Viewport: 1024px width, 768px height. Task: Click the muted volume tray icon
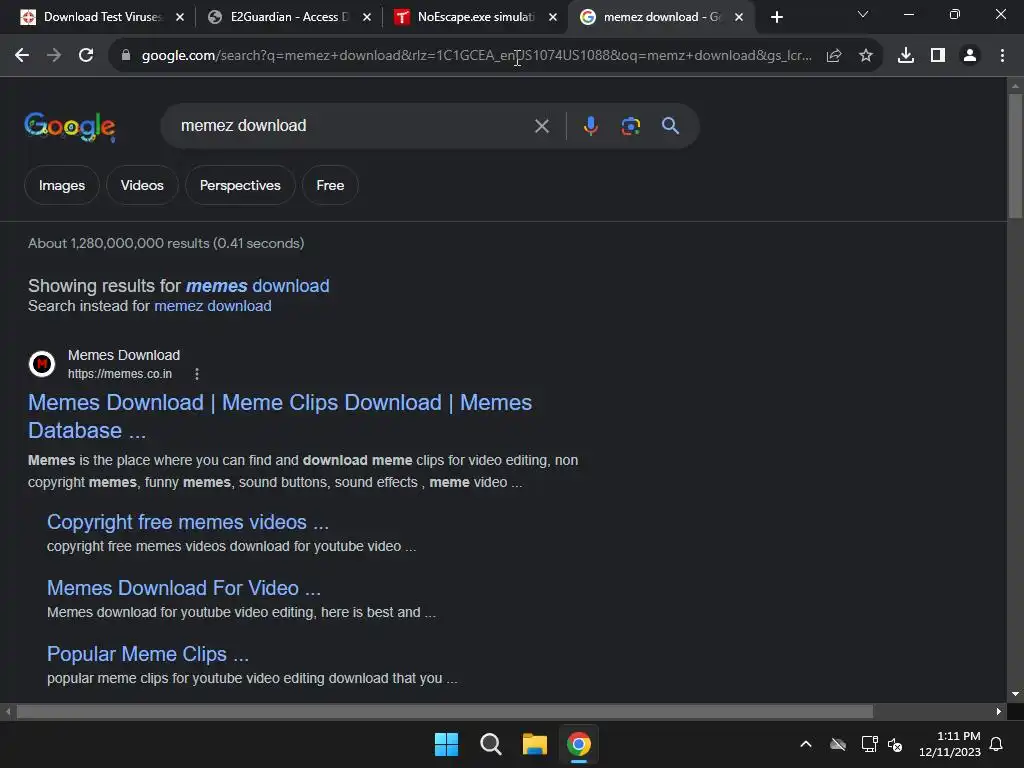[895, 744]
